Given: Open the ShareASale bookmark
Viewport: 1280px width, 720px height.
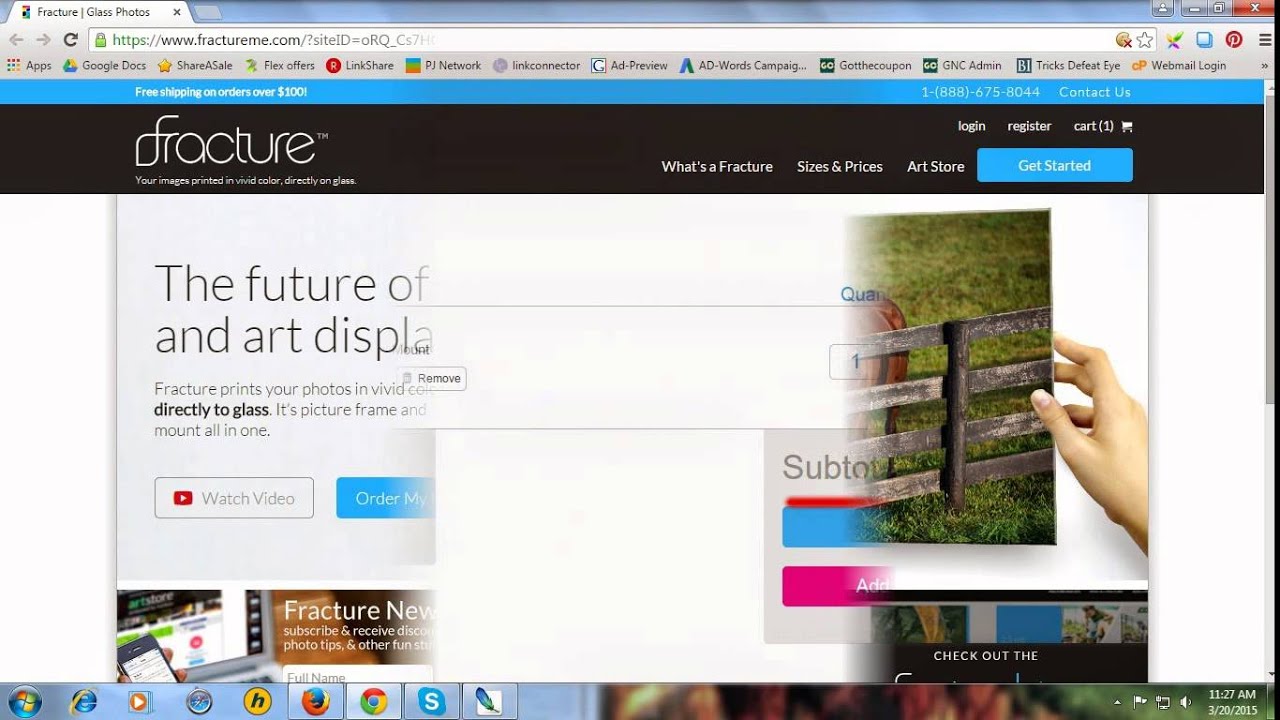Looking at the screenshot, I should coord(196,65).
